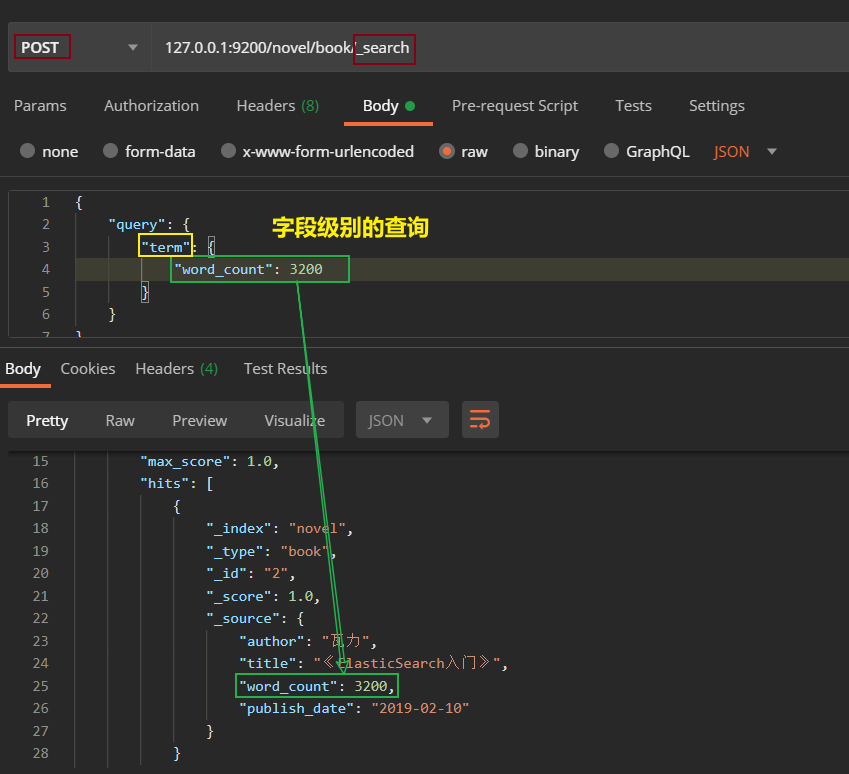Viewport: 849px width, 774px height.
Task: Open the Visualize response view
Action: [x=295, y=420]
